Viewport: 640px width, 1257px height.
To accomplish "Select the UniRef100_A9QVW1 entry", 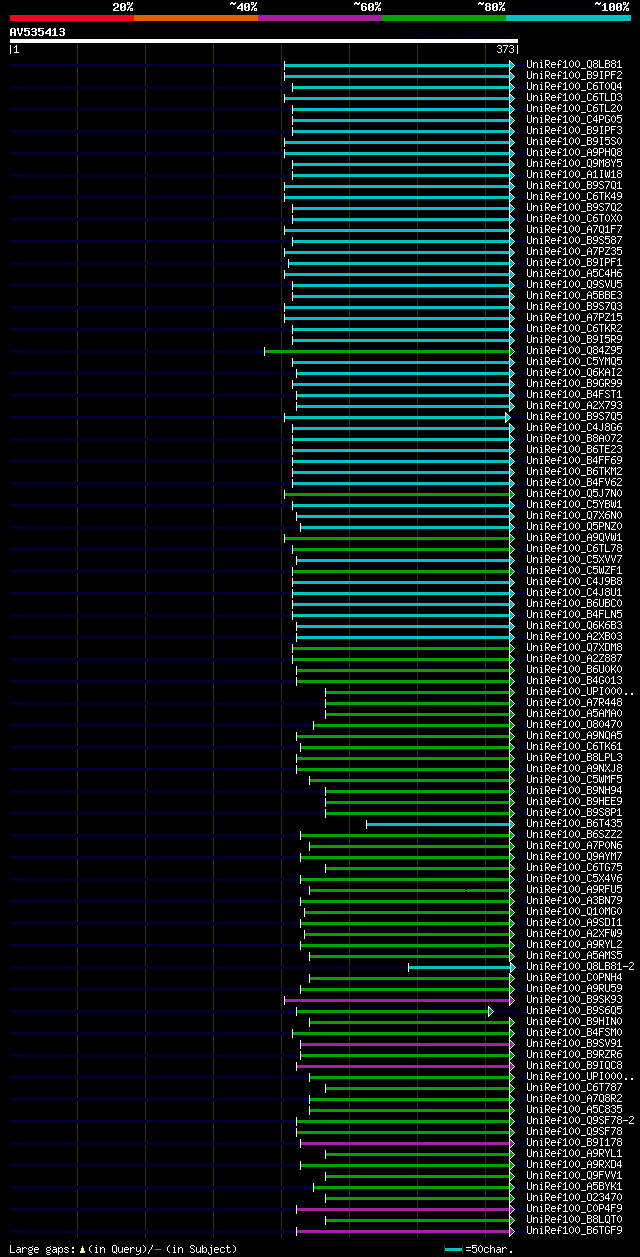I will [574, 538].
